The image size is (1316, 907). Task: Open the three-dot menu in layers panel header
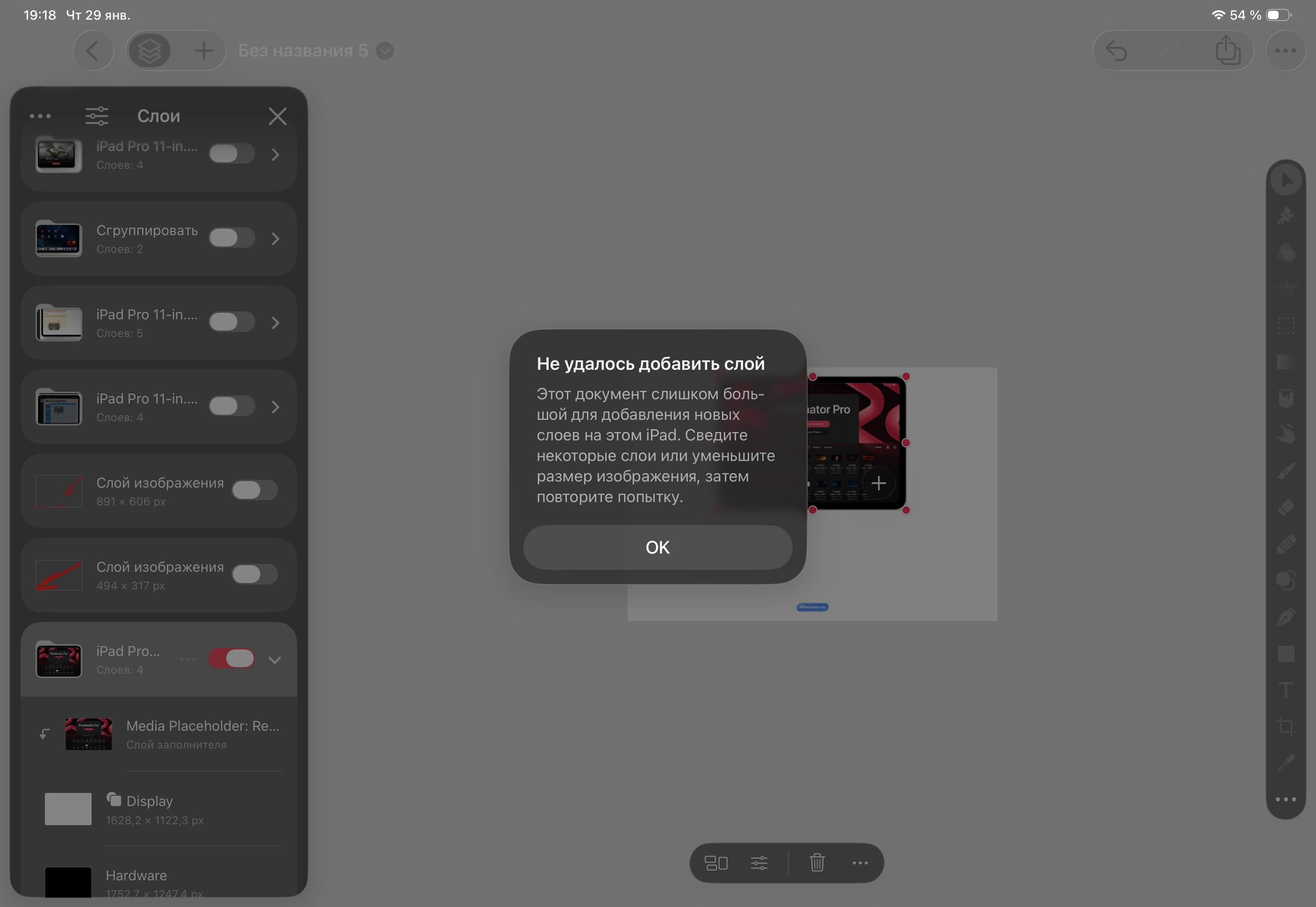(40, 116)
